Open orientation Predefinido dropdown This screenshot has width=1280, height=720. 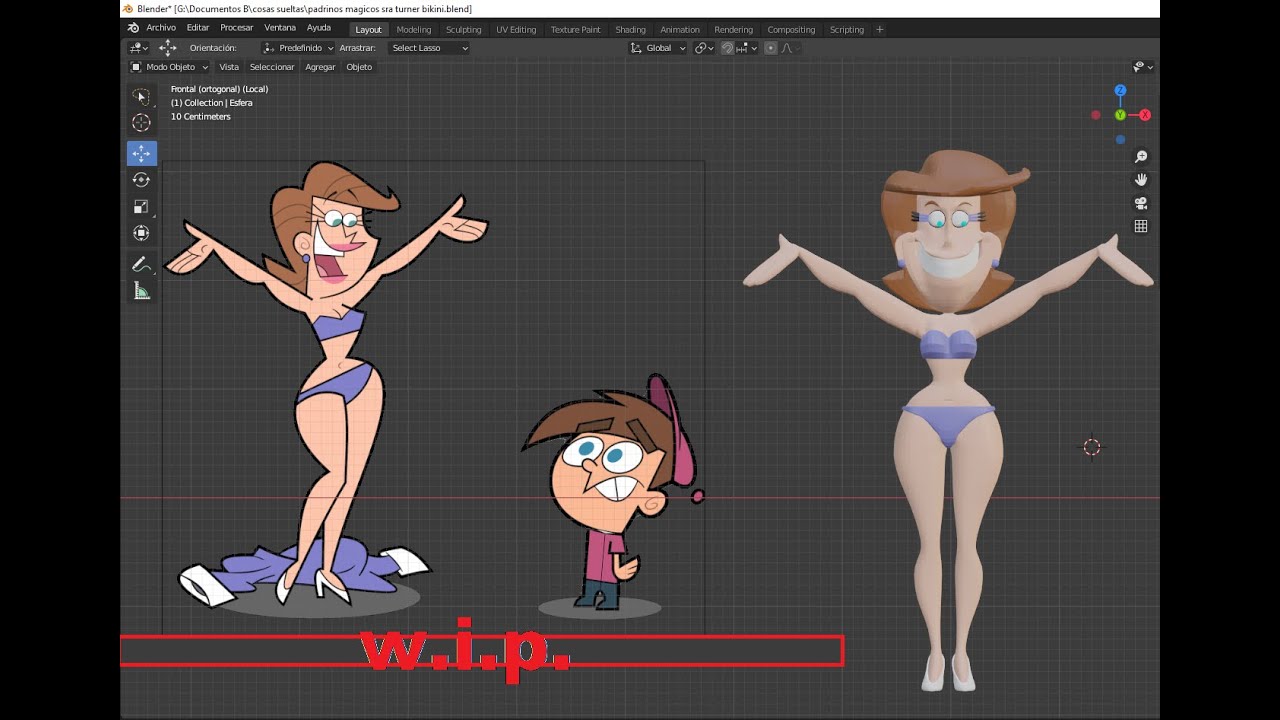[x=298, y=48]
